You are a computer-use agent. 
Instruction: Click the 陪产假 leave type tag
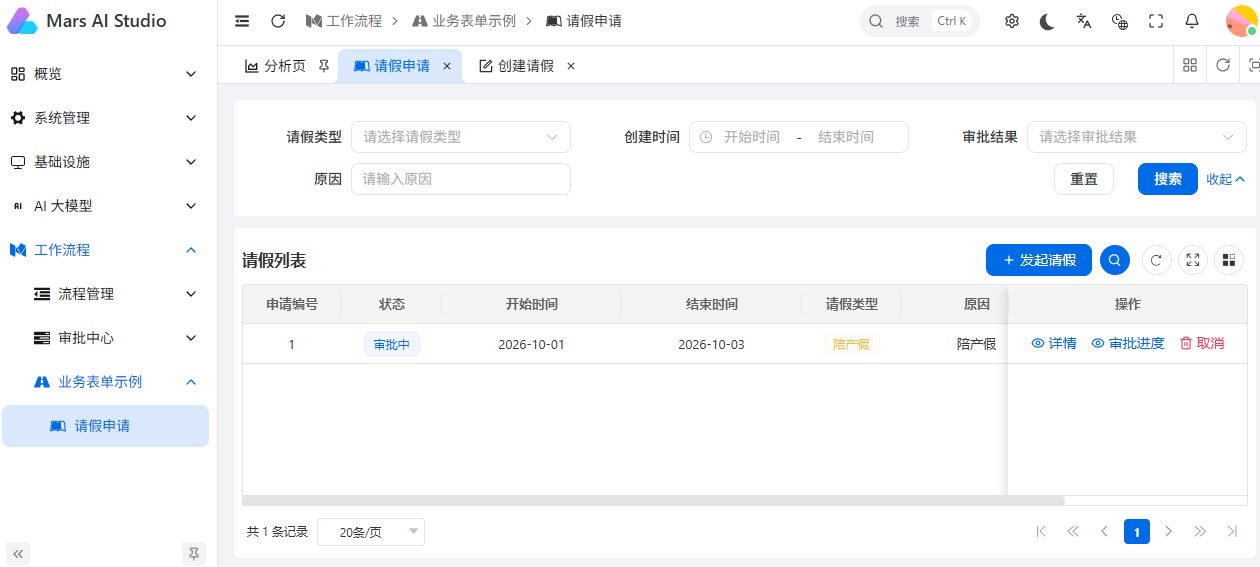[851, 344]
